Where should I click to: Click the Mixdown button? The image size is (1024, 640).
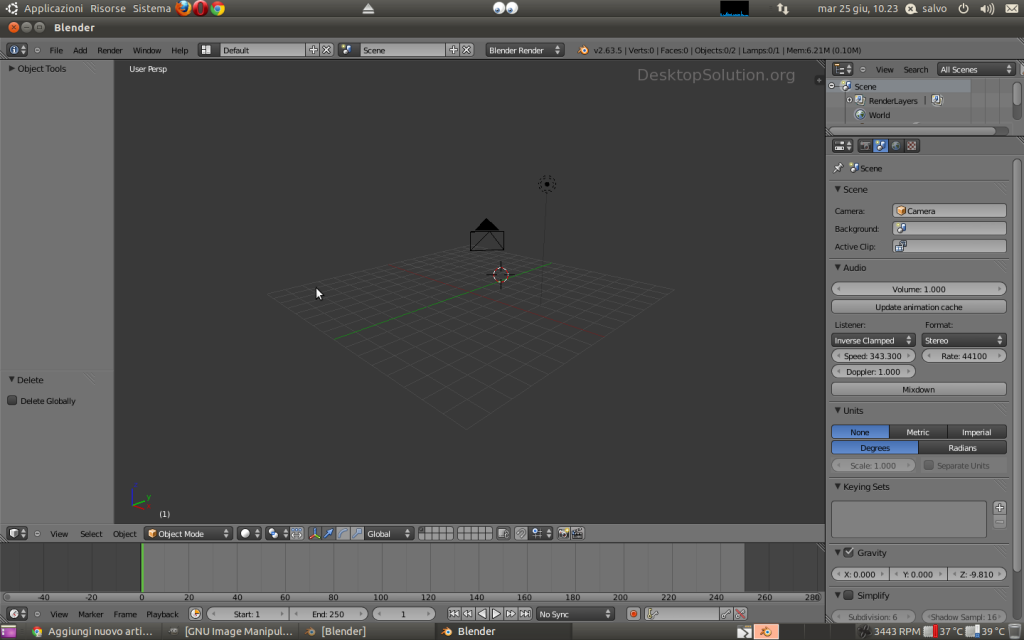coord(918,389)
